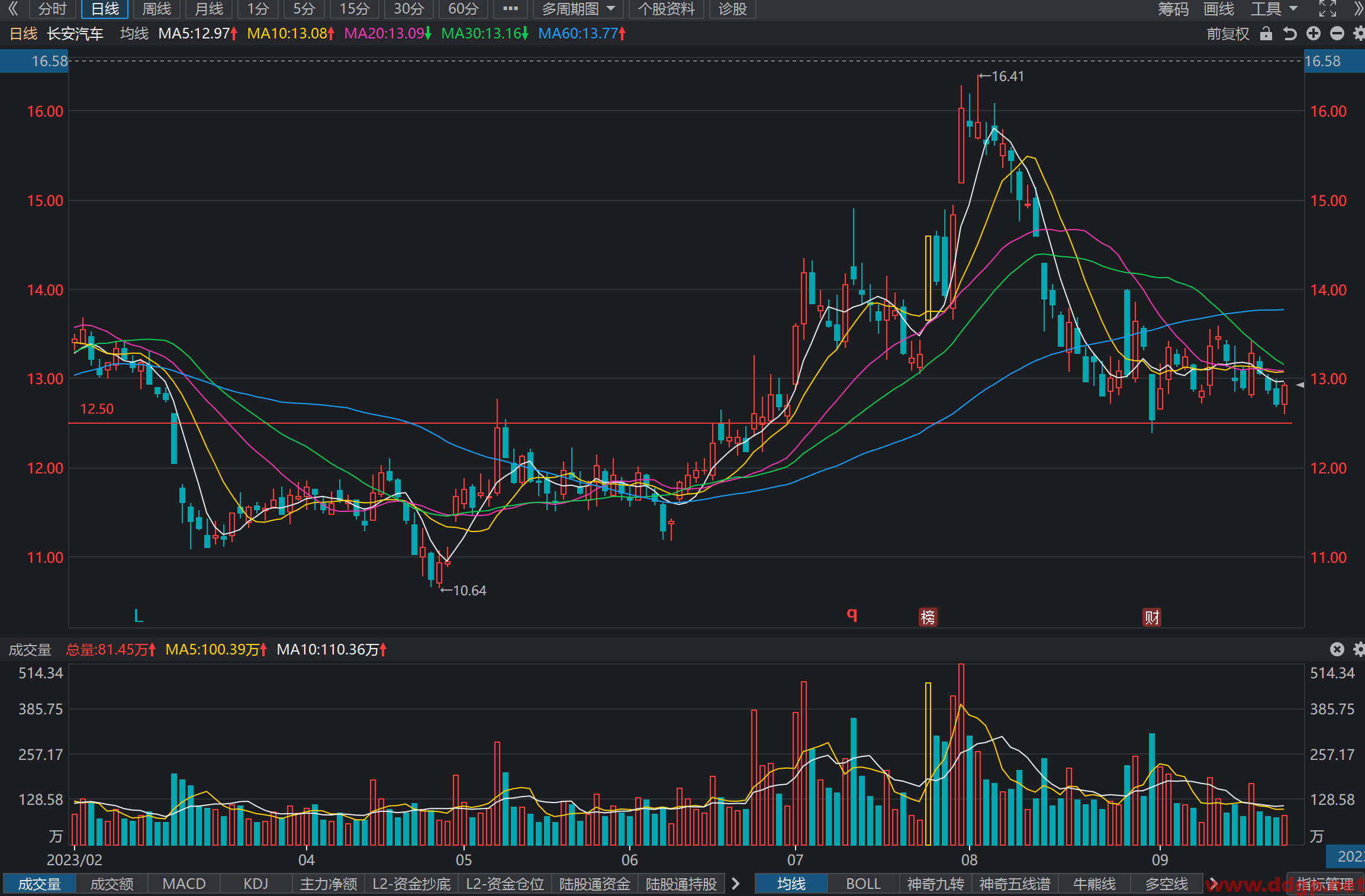Open 个股资料 stock info
The width and height of the screenshot is (1365, 896).
tap(666, 9)
